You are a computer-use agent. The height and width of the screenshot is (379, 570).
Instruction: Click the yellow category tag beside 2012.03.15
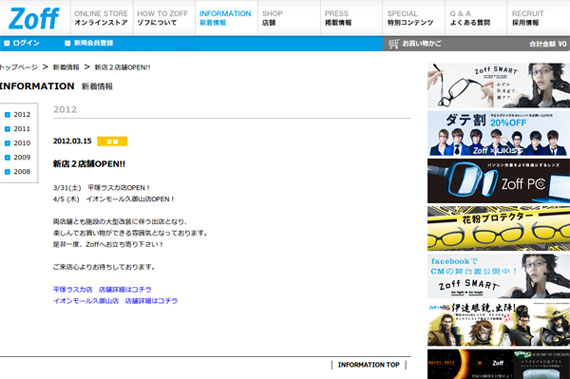112,141
